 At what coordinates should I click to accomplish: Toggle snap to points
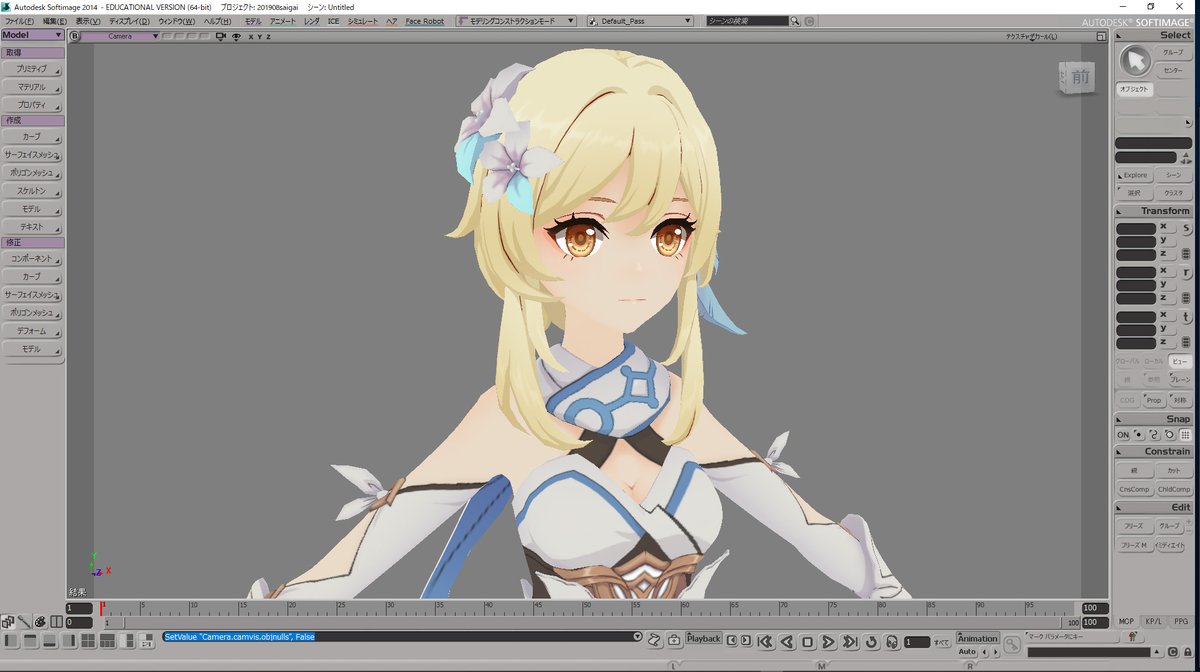pos(1138,435)
